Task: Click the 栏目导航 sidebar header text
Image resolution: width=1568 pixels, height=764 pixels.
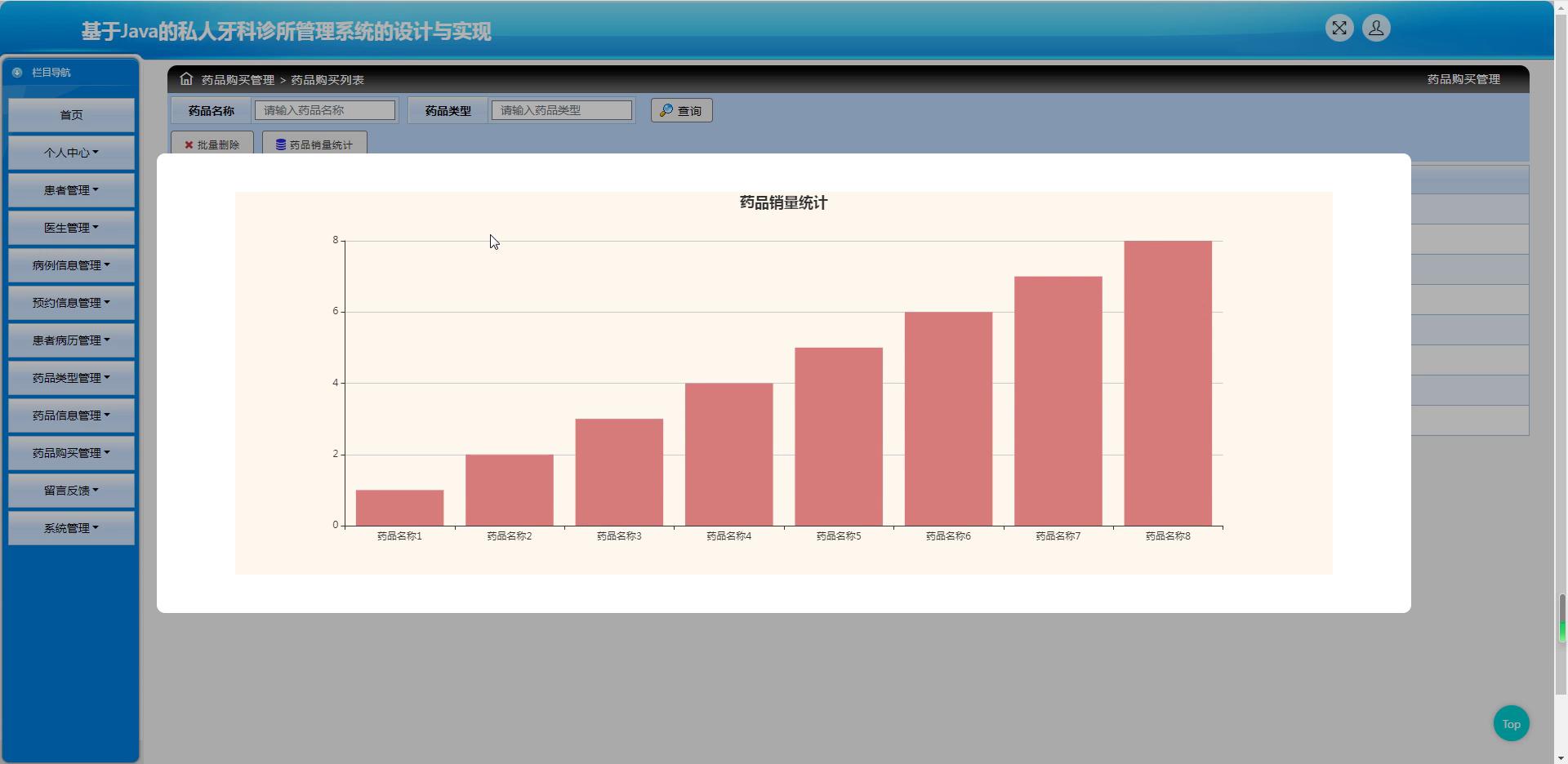Action: pos(51,73)
